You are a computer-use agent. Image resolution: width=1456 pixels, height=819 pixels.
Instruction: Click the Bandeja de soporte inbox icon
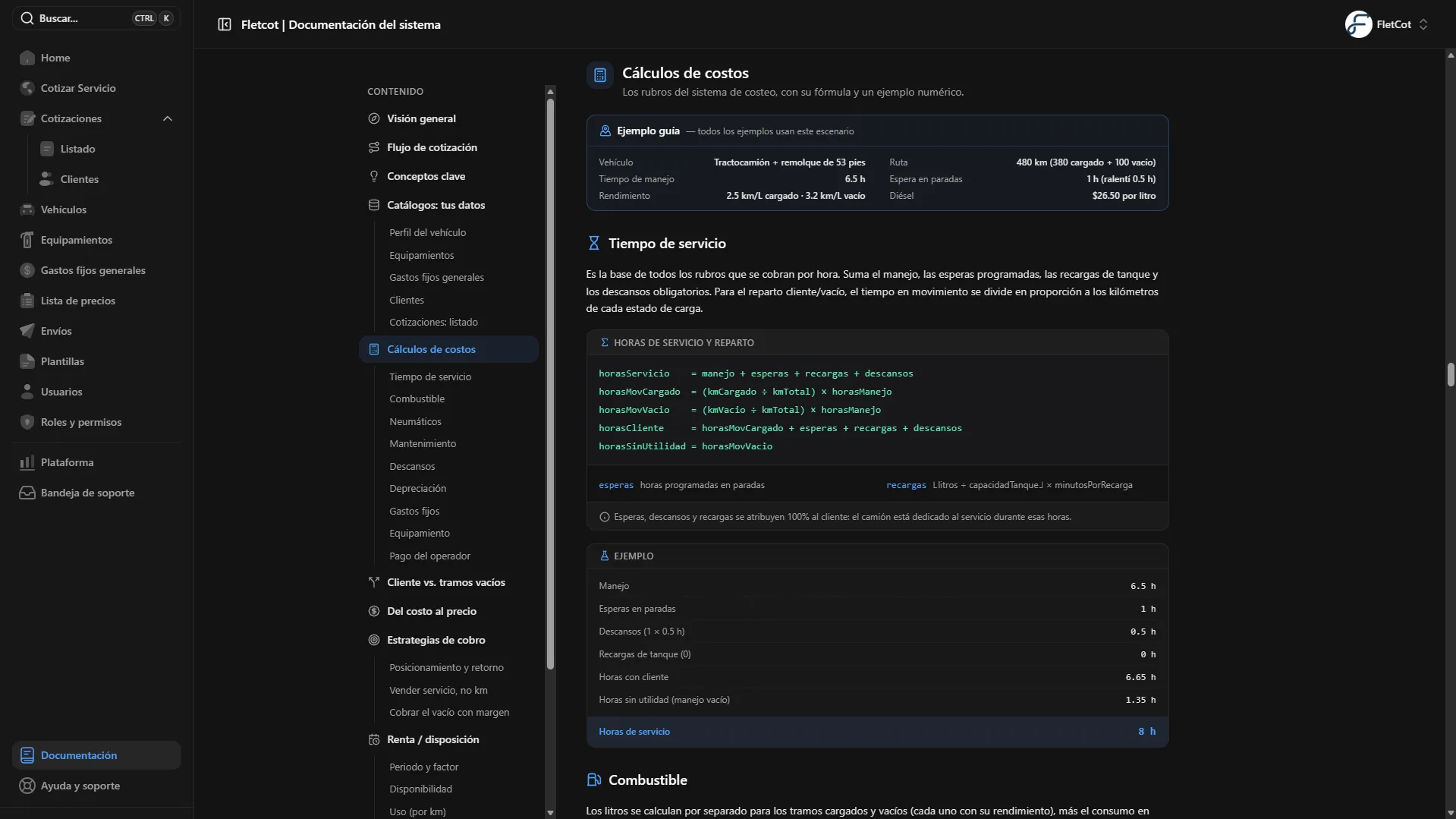coord(27,493)
